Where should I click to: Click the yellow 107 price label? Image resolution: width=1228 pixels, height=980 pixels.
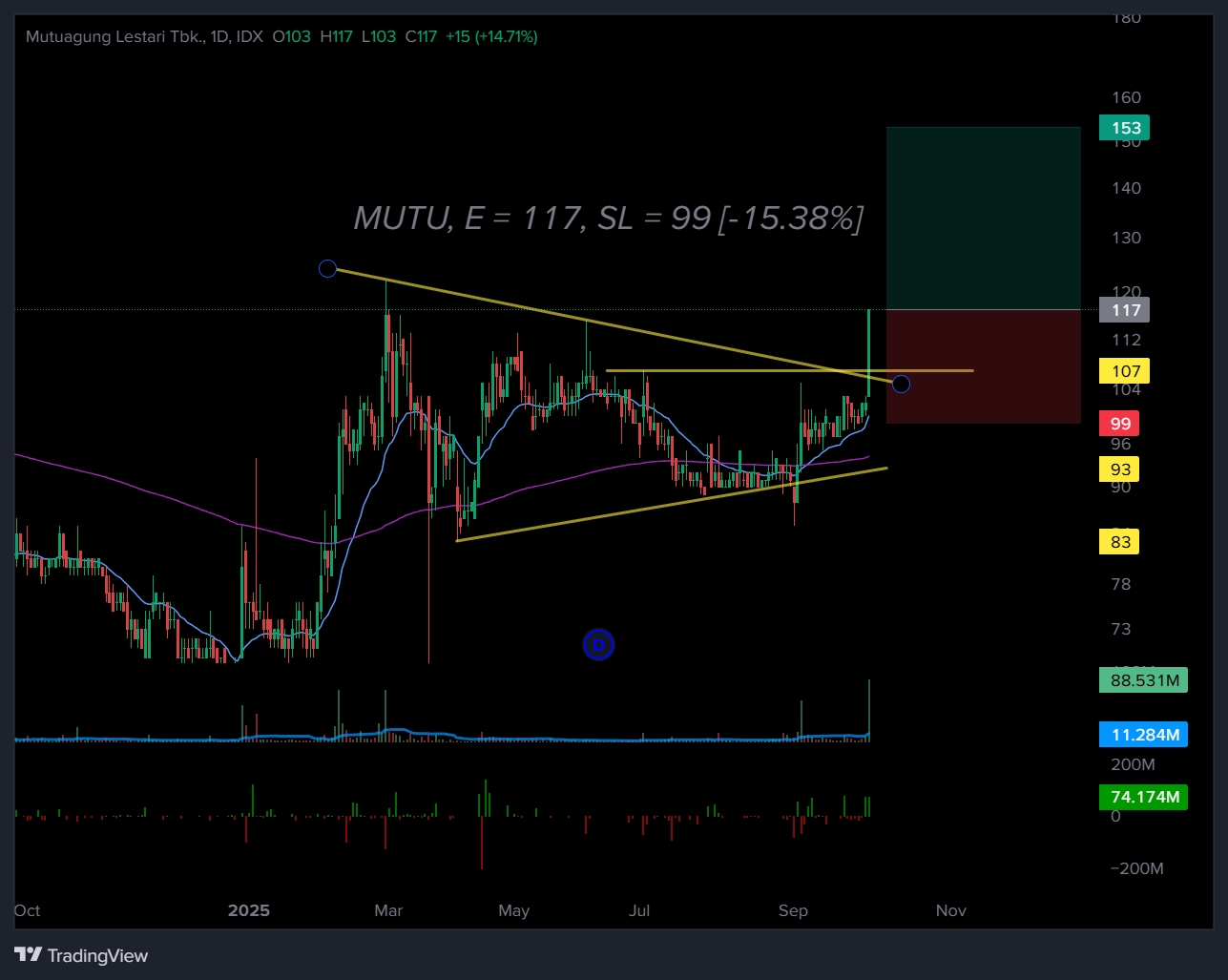1125,371
